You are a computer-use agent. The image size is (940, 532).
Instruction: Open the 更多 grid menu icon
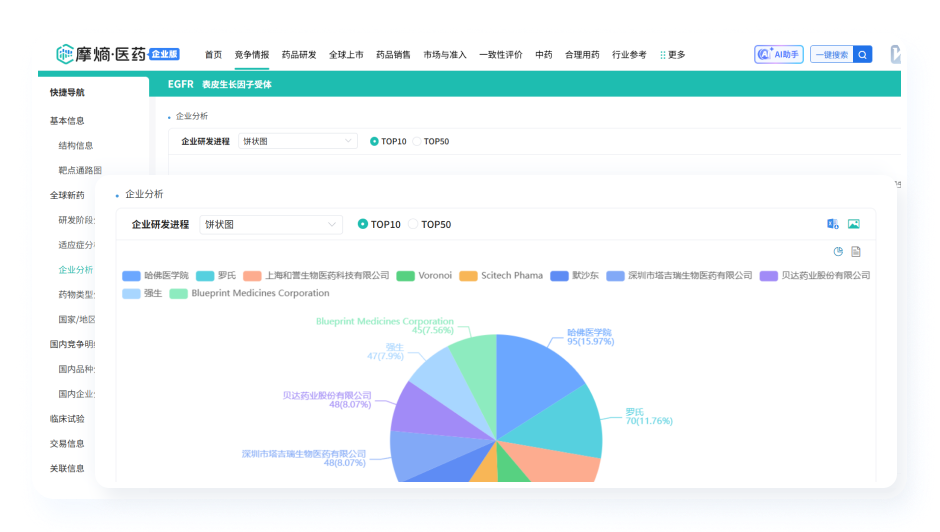(662, 55)
